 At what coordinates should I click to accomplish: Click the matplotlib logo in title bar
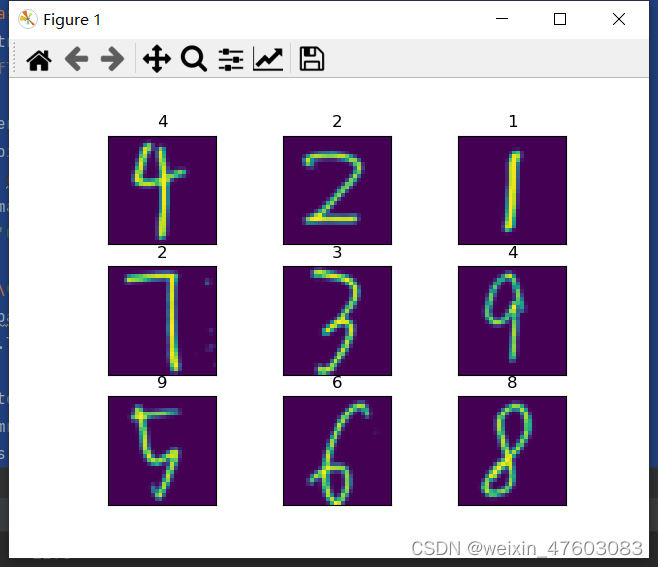tap(28, 19)
